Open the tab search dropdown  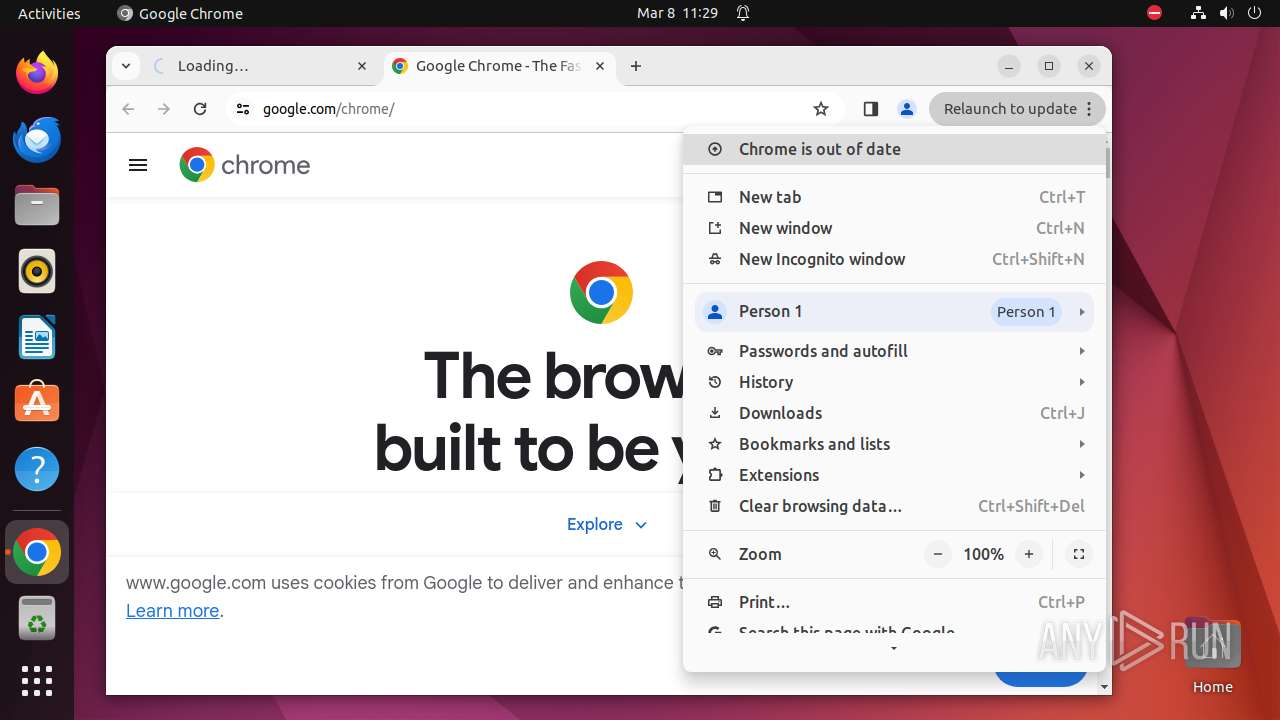[x=125, y=66]
